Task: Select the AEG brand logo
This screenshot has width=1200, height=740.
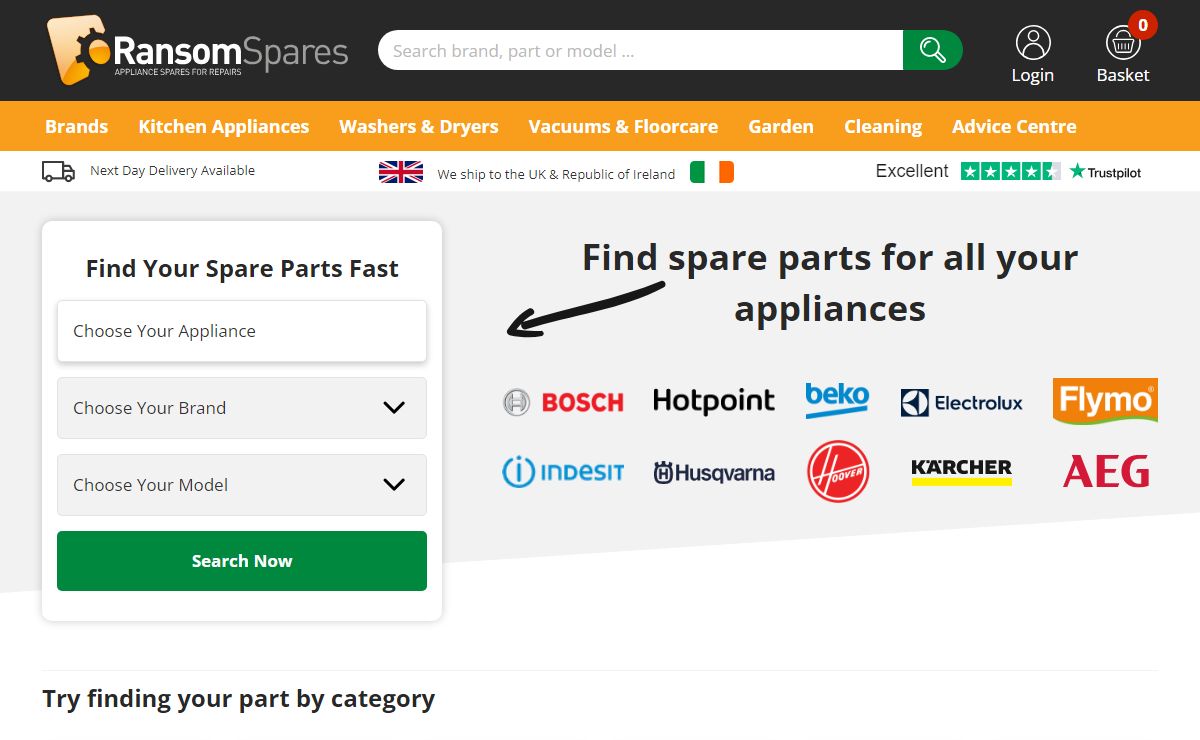Action: click(1106, 471)
